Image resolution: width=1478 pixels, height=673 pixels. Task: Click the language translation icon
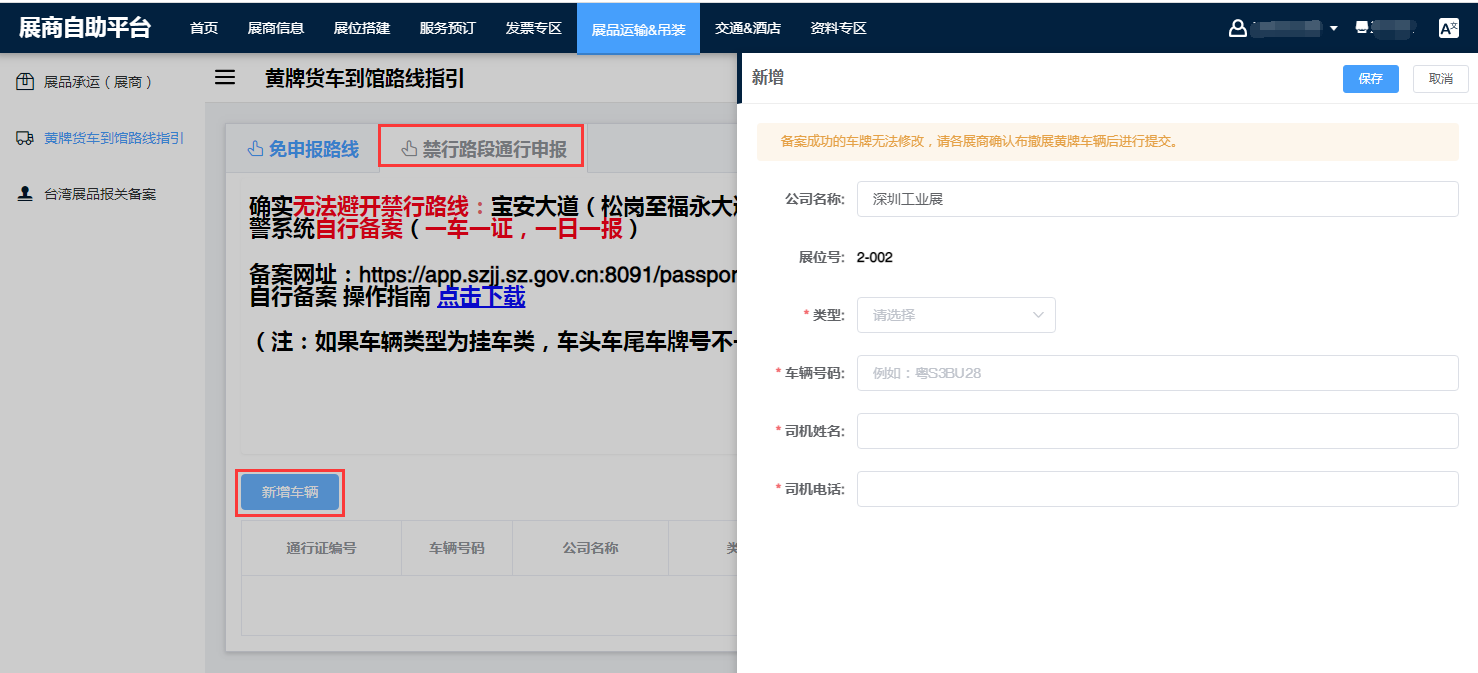point(1448,28)
